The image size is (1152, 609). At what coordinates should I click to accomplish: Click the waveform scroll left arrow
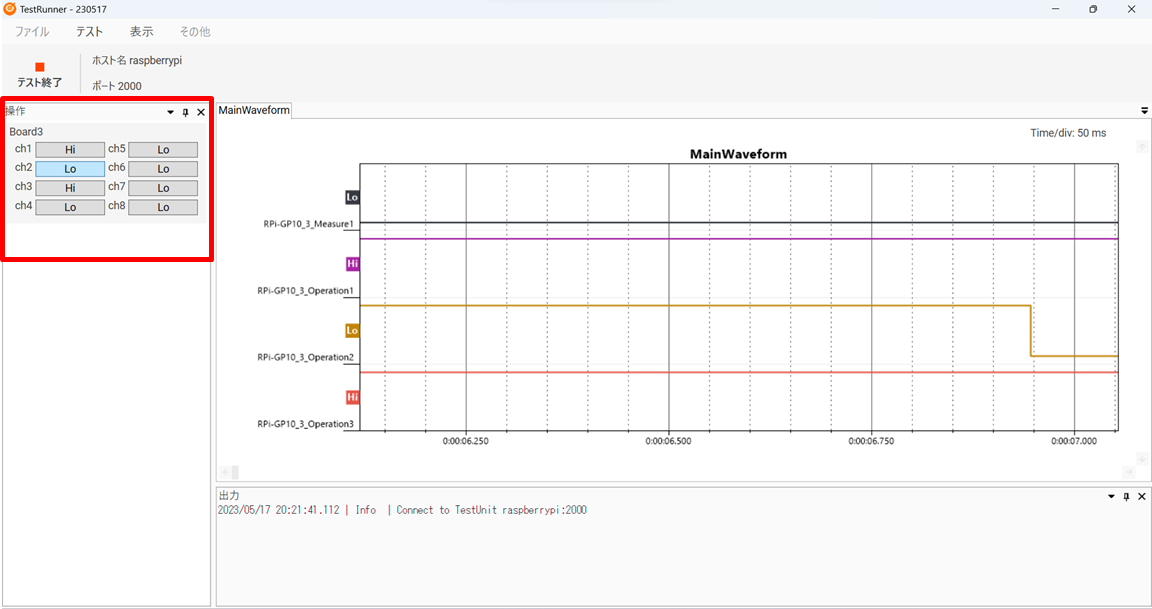click(x=225, y=472)
